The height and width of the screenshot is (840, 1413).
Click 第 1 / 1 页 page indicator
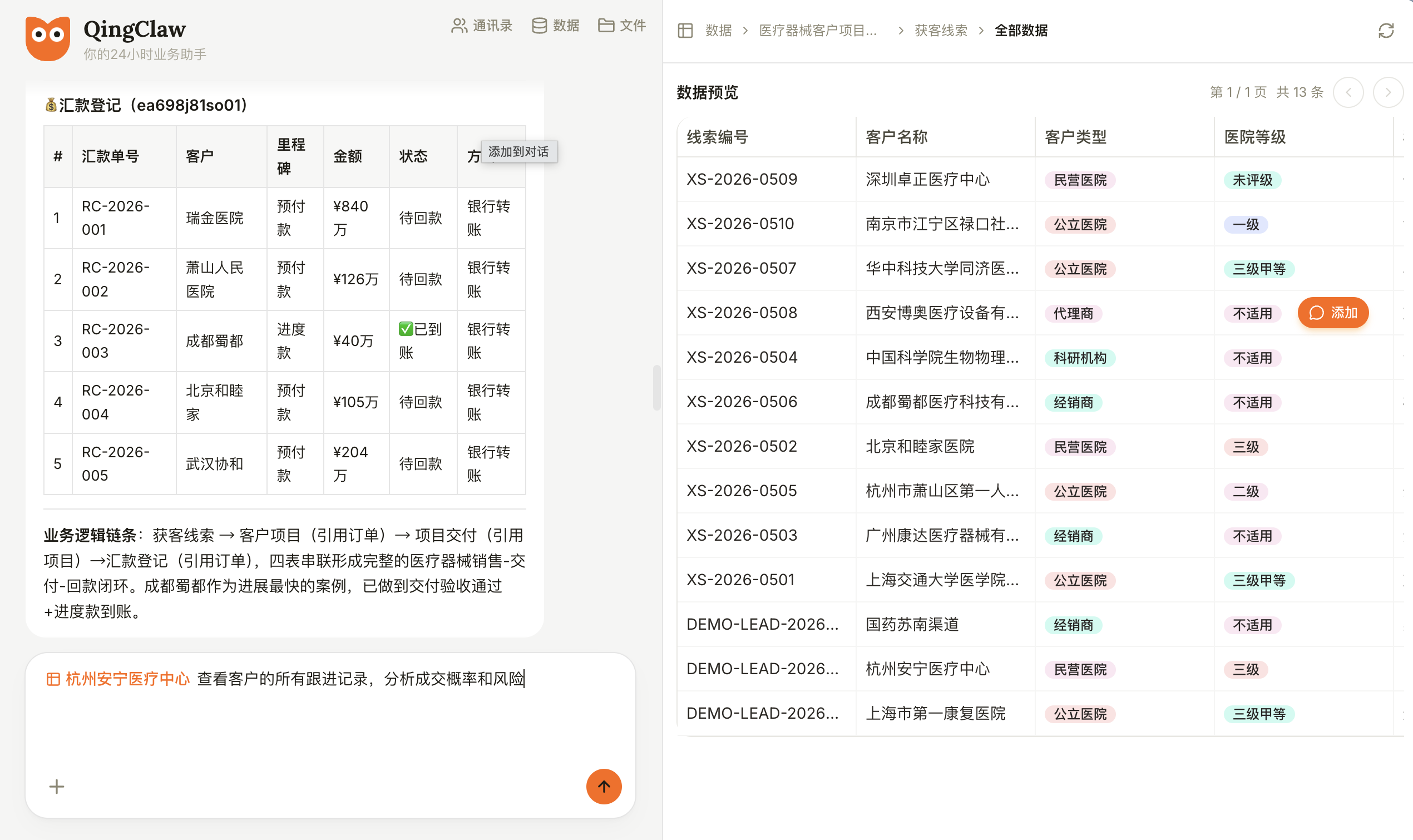tap(1238, 92)
